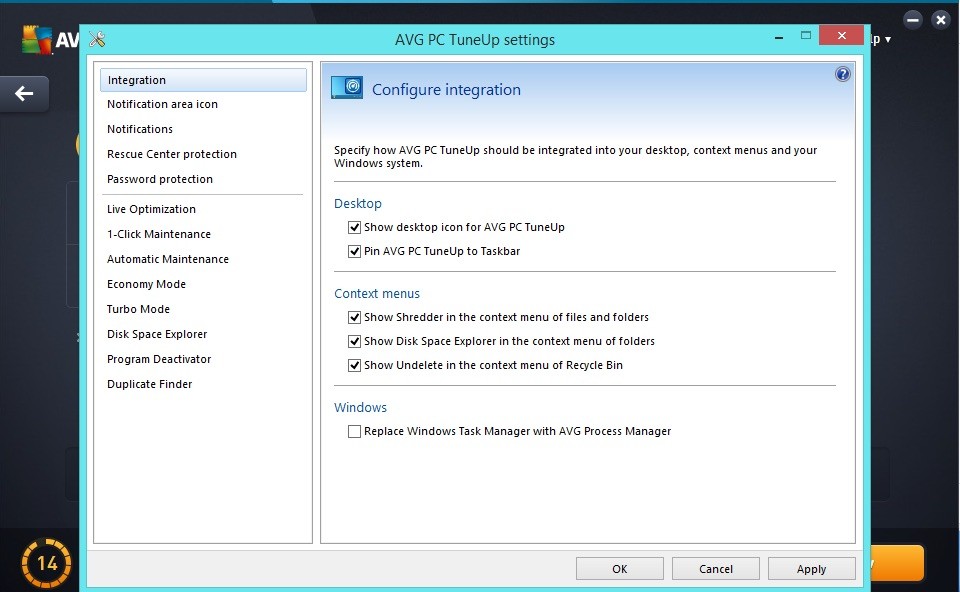
Task: Click the Desktop section heading
Action: pos(358,203)
